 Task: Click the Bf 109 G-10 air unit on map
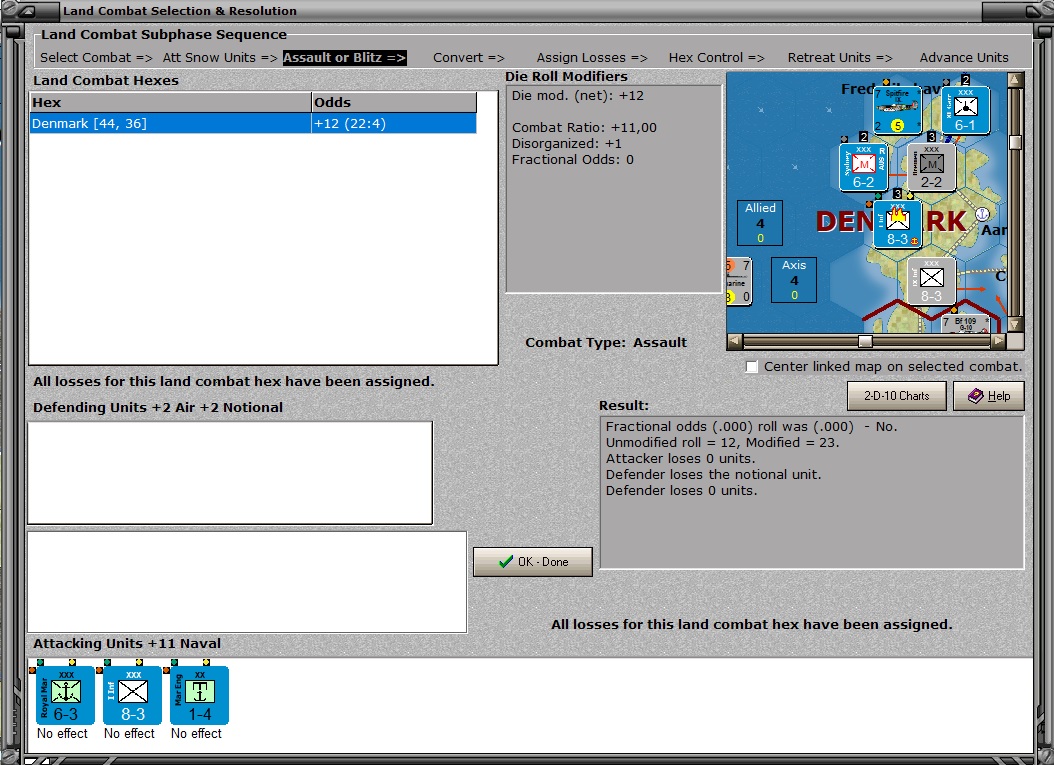[x=965, y=323]
